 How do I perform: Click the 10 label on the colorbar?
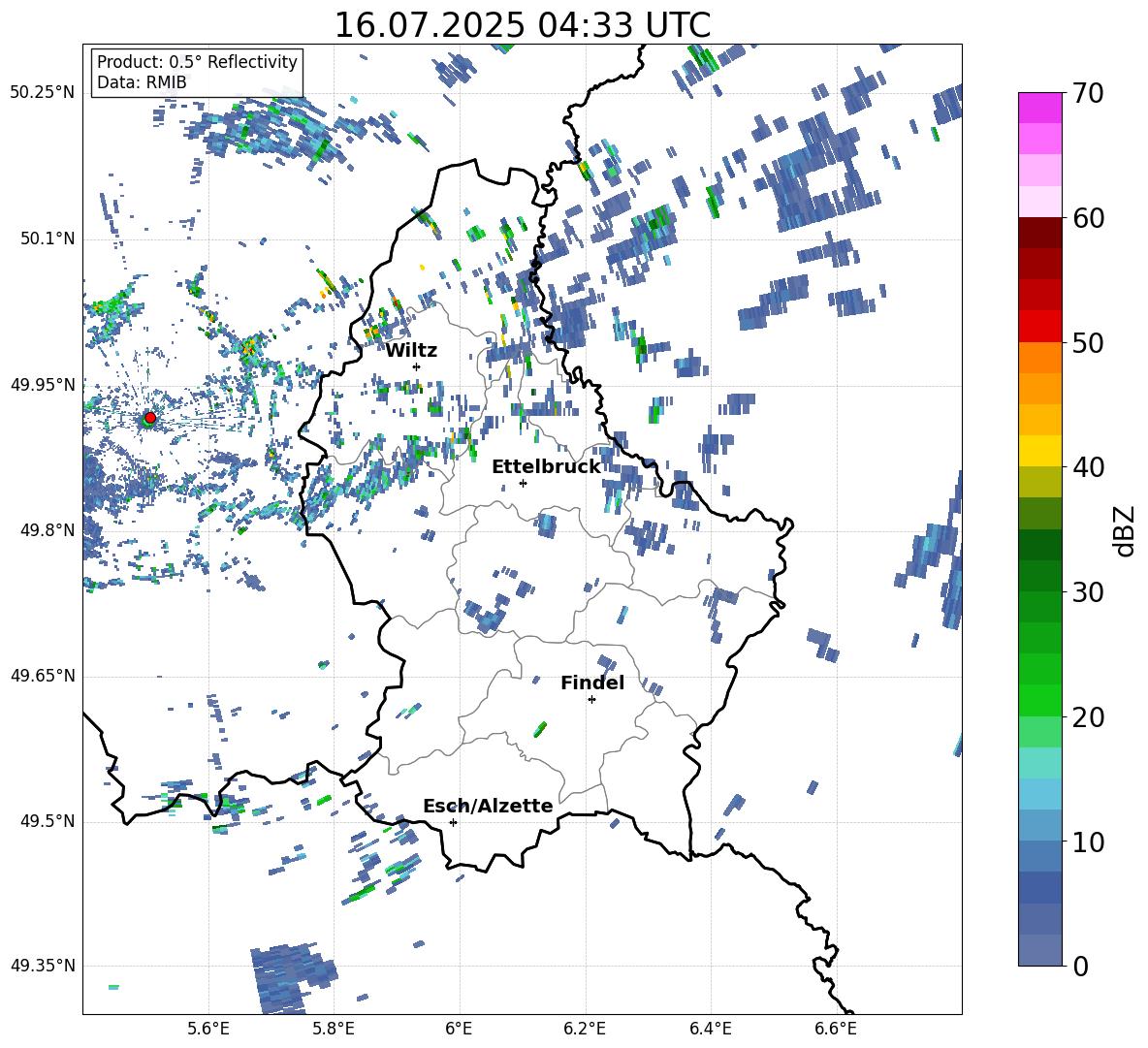coord(1088,842)
